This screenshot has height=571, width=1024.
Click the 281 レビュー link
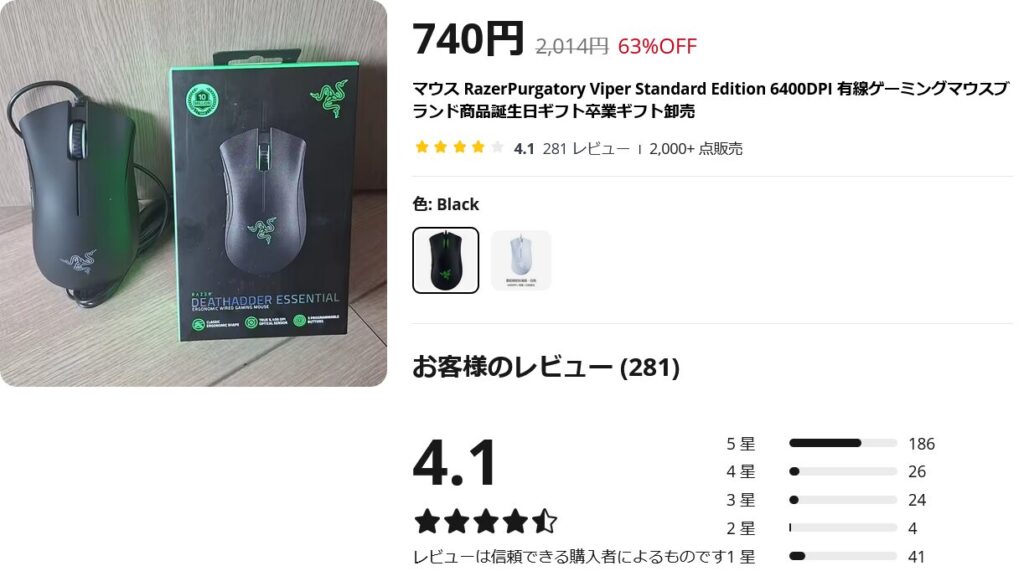pyautogui.click(x=586, y=148)
